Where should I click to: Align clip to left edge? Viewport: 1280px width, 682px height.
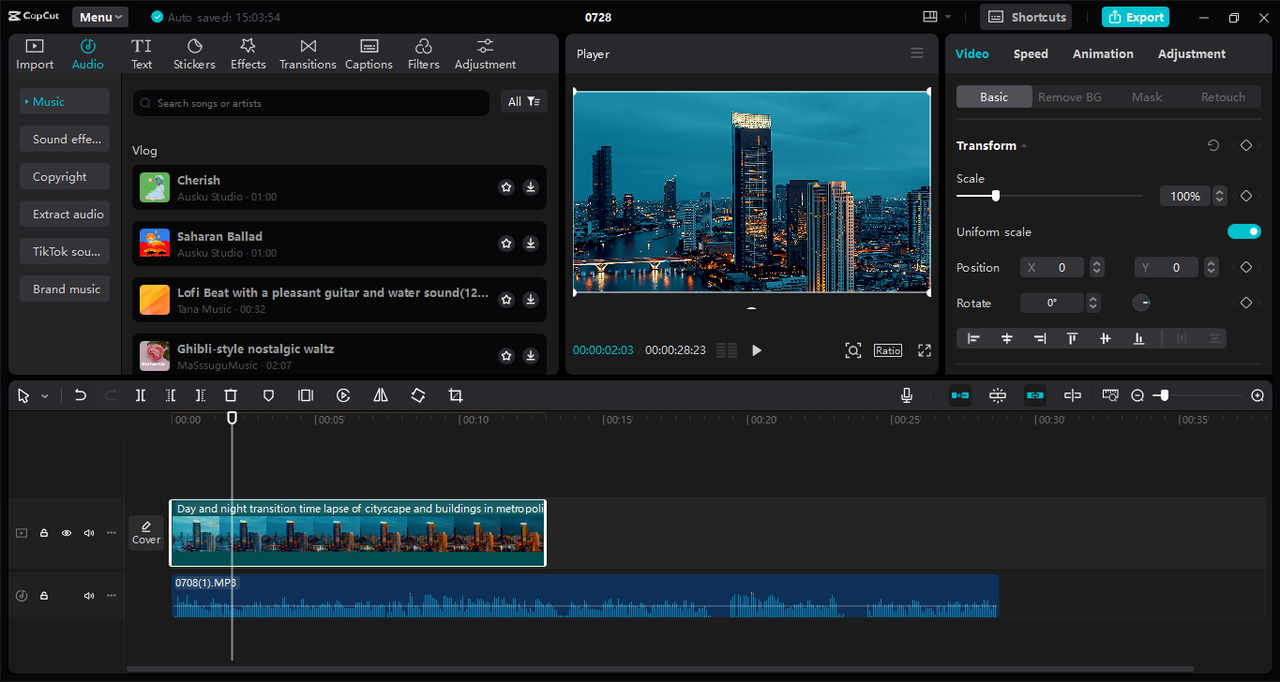[x=973, y=339]
